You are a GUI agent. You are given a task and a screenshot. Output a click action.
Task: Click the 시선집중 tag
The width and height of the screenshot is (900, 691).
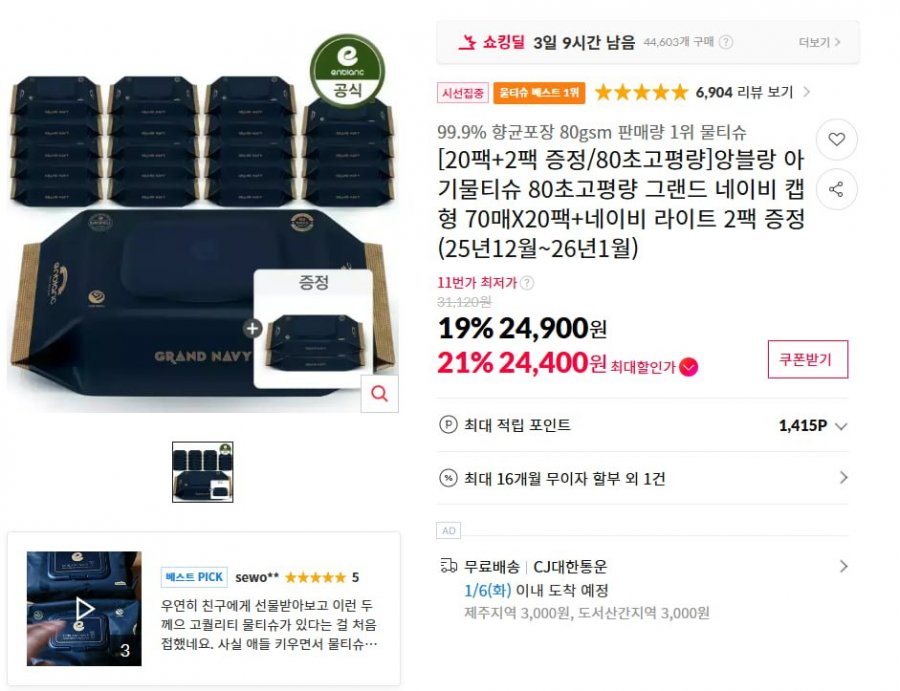pyautogui.click(x=463, y=93)
